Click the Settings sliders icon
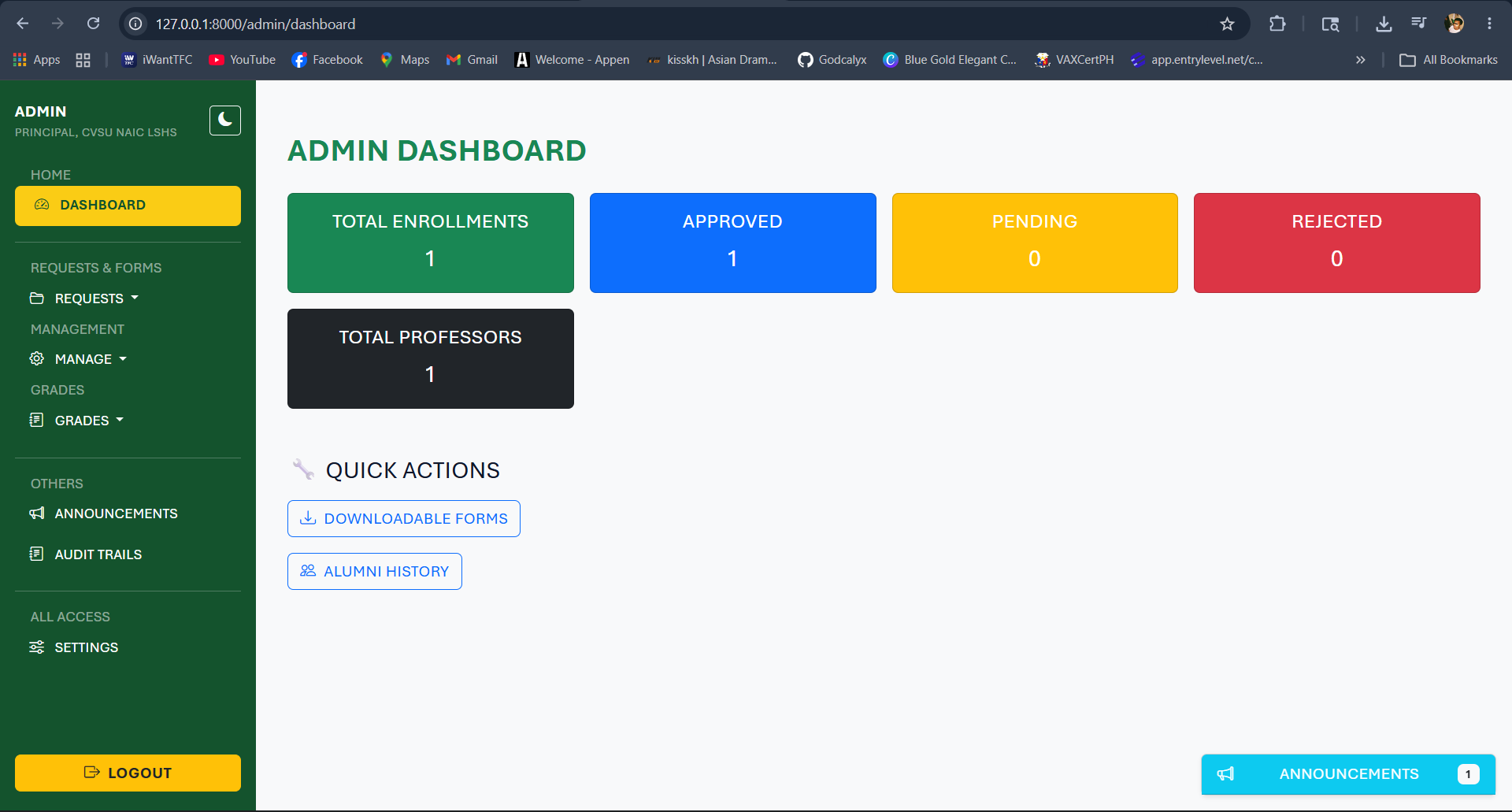Screen dimensions: 1512x812 (x=37, y=647)
